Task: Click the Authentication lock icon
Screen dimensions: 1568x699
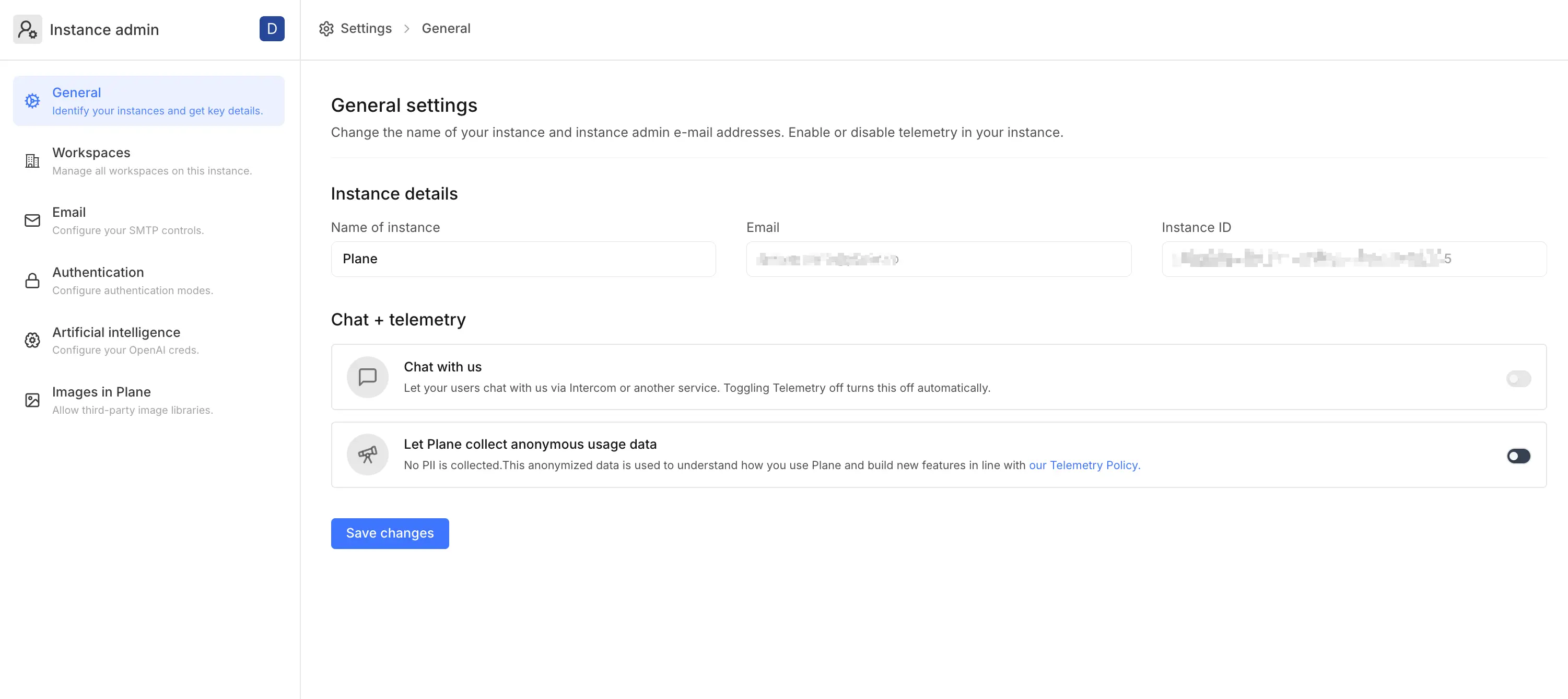Action: 32,281
